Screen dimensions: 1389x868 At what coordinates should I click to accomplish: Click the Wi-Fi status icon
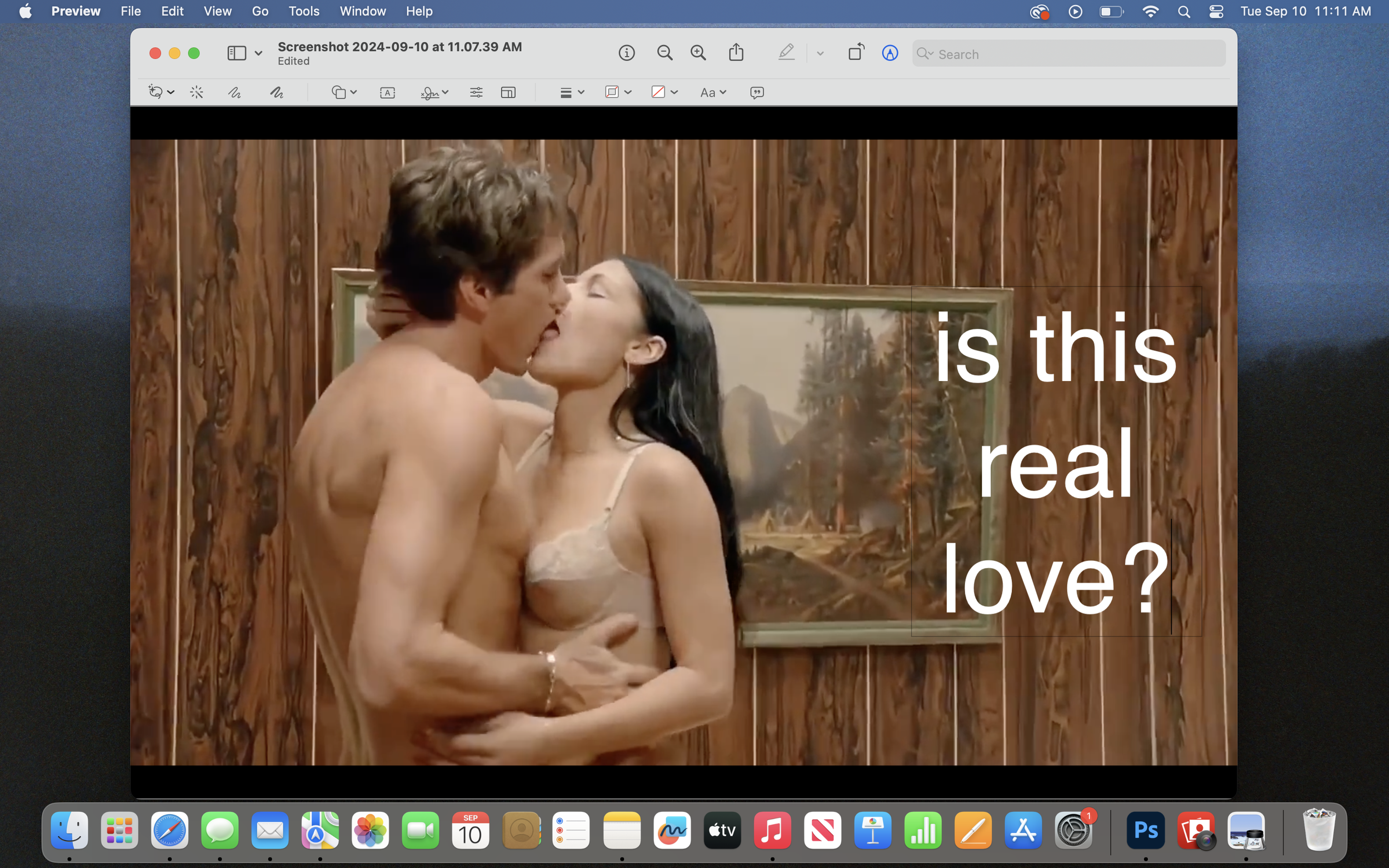point(1150,12)
